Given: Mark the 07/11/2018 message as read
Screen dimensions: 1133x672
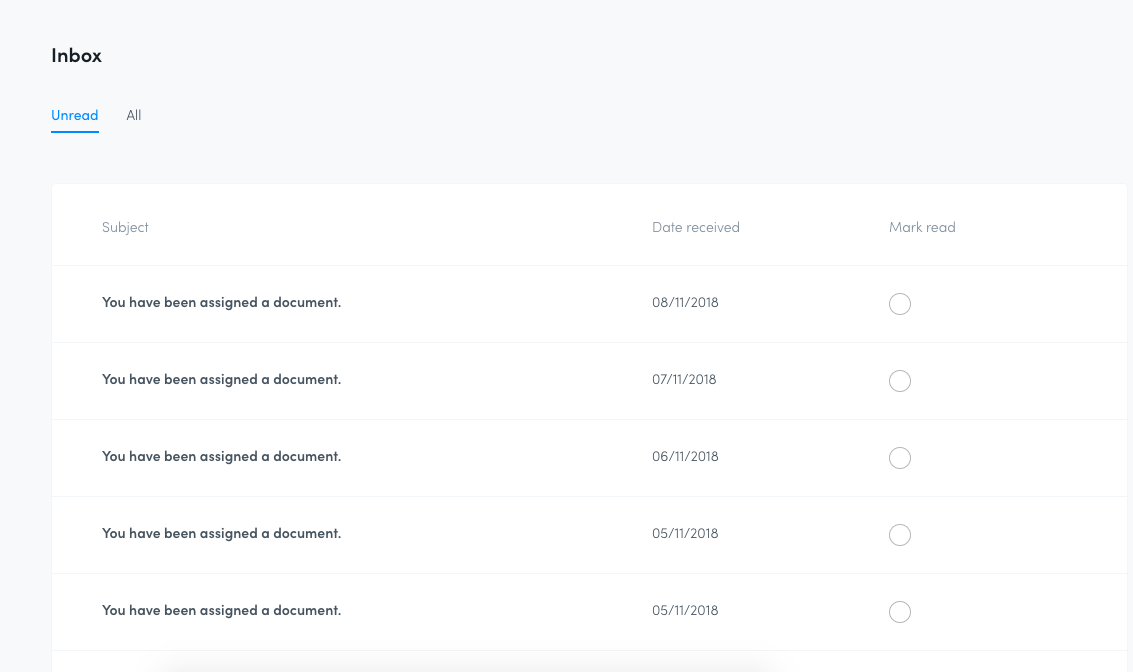Looking at the screenshot, I should (900, 381).
